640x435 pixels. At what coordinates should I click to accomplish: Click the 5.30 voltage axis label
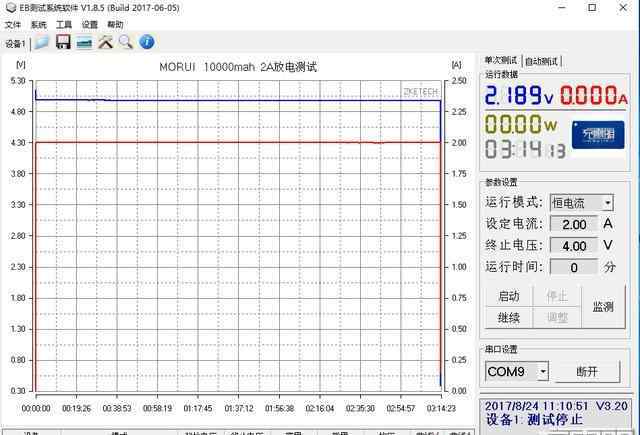[x=18, y=81]
